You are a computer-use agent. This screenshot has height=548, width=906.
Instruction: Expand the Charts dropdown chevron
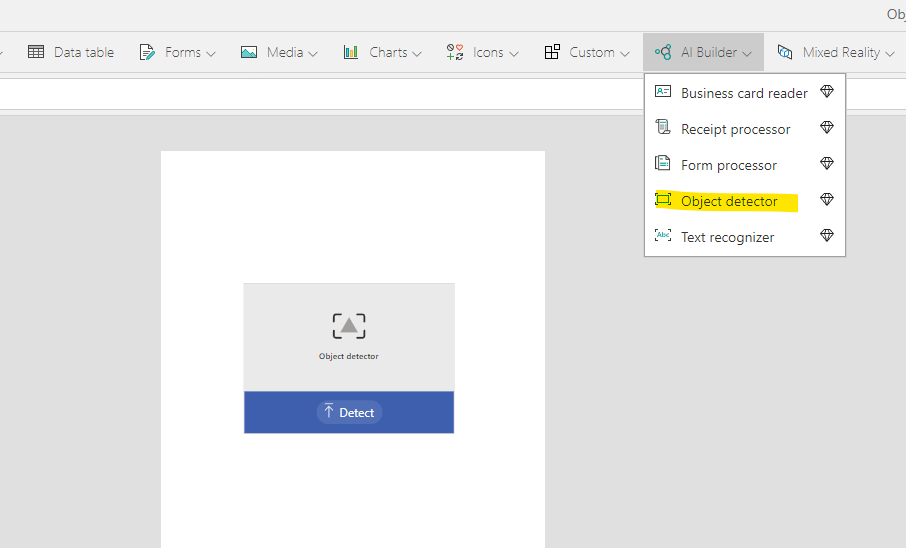tap(417, 53)
